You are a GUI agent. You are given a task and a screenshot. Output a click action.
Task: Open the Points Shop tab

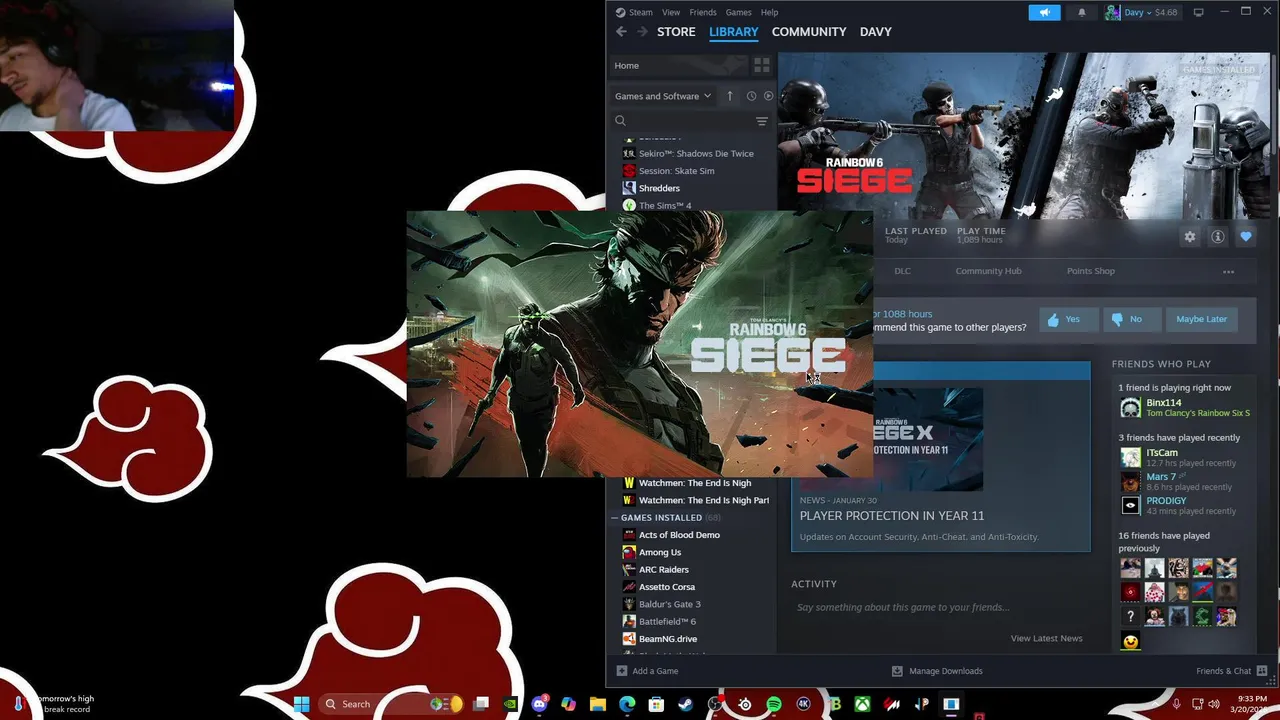point(1090,271)
